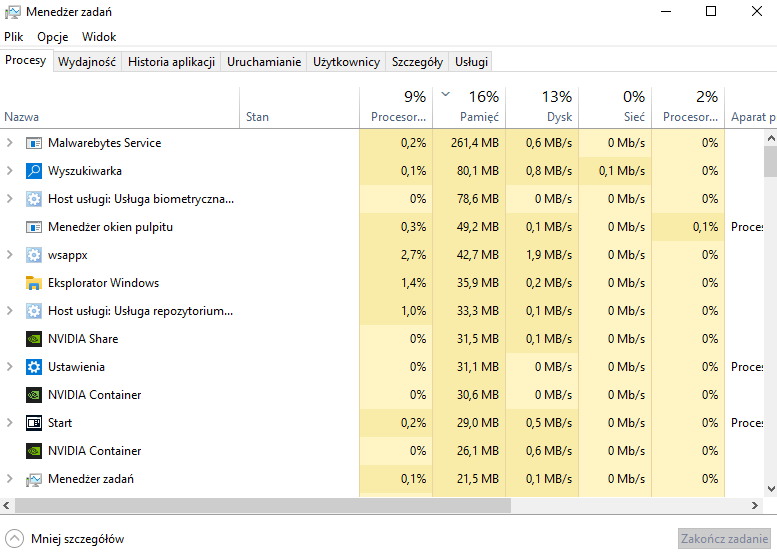Open the Opcje menu
The image size is (777, 558).
click(52, 36)
